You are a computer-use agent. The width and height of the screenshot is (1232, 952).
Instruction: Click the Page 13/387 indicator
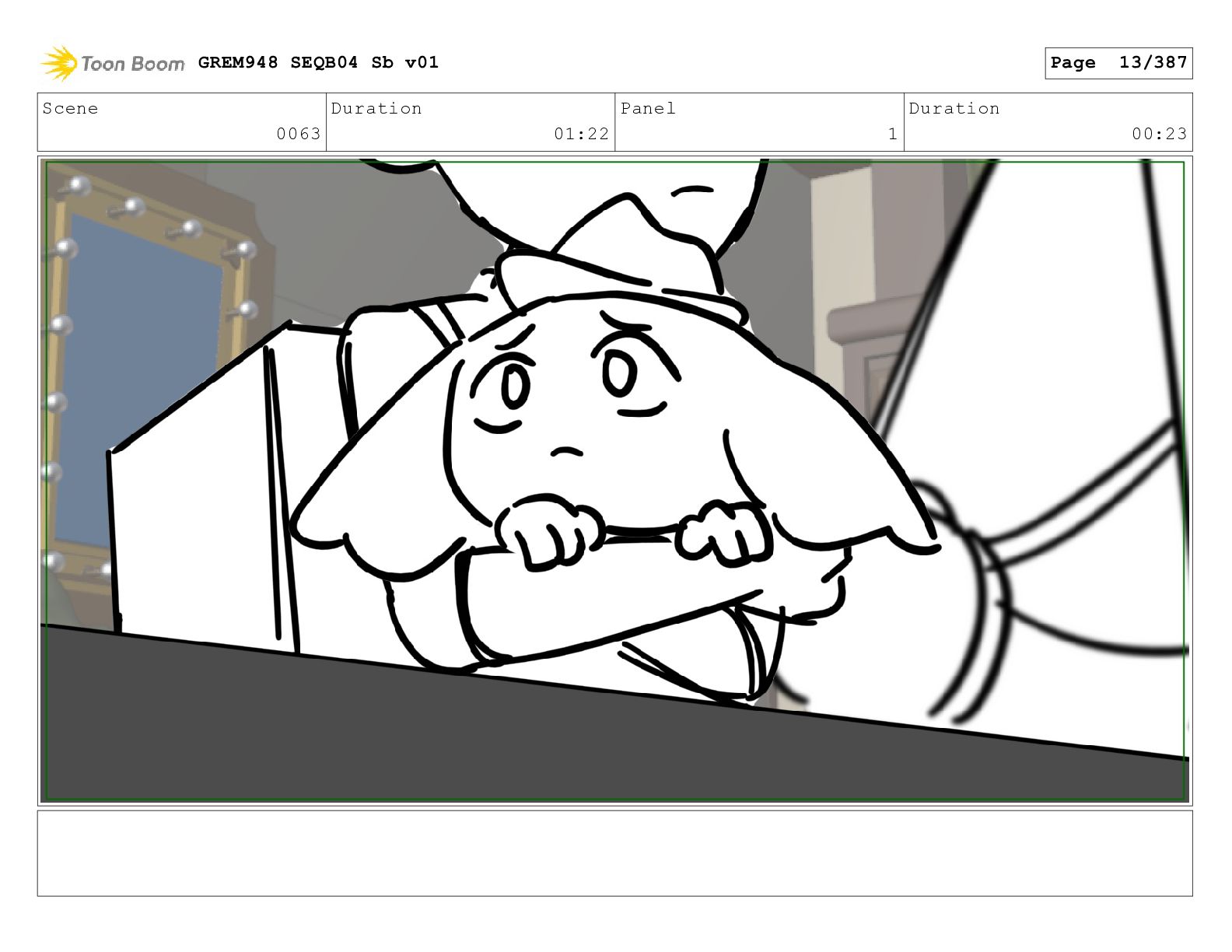tap(1118, 63)
